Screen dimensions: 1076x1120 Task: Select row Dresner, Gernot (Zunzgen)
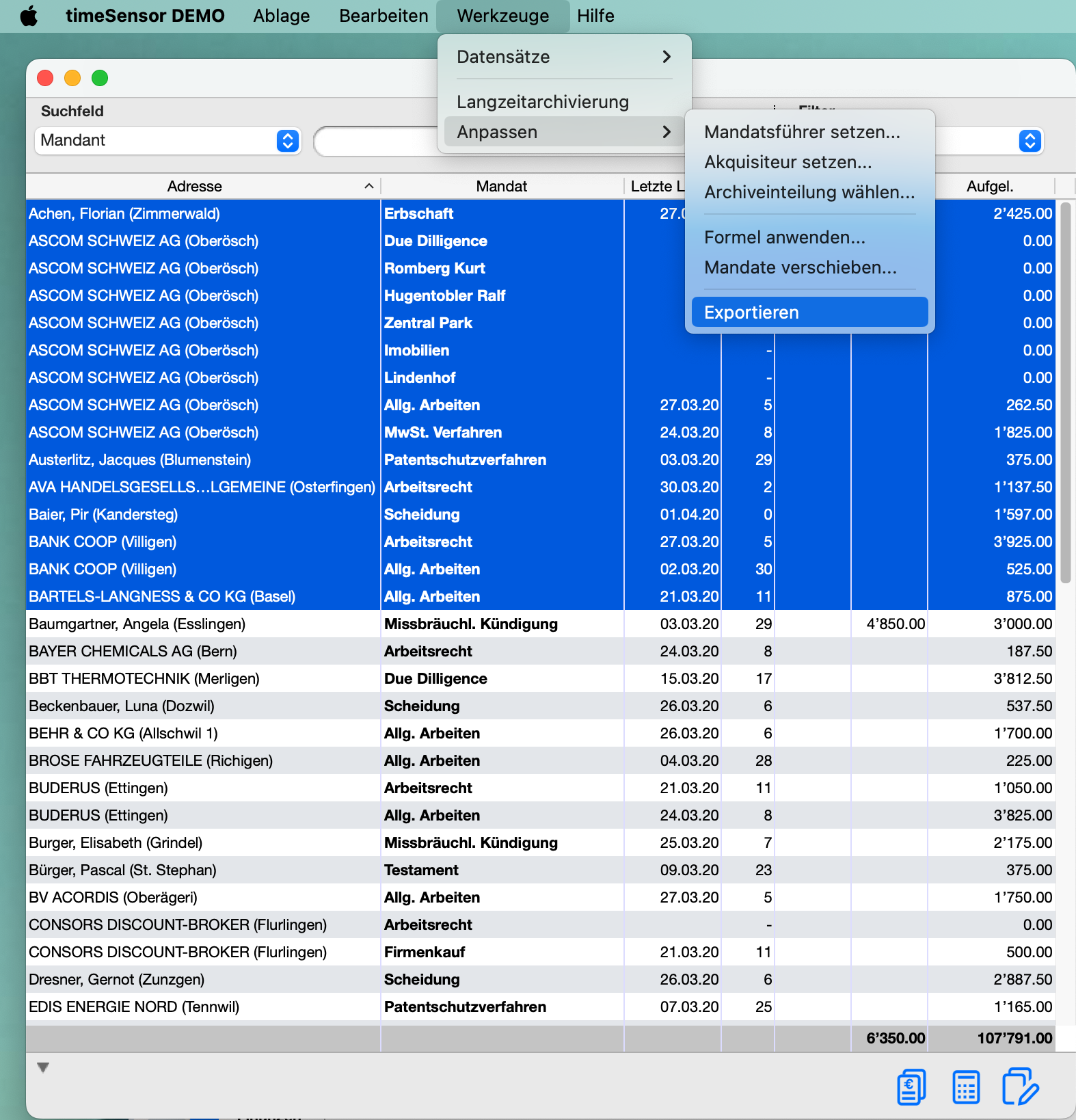click(x=540, y=979)
